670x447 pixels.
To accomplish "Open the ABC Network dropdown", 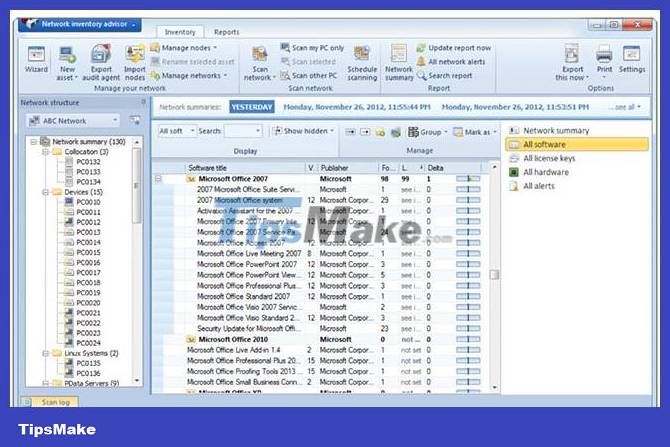I will (73, 121).
